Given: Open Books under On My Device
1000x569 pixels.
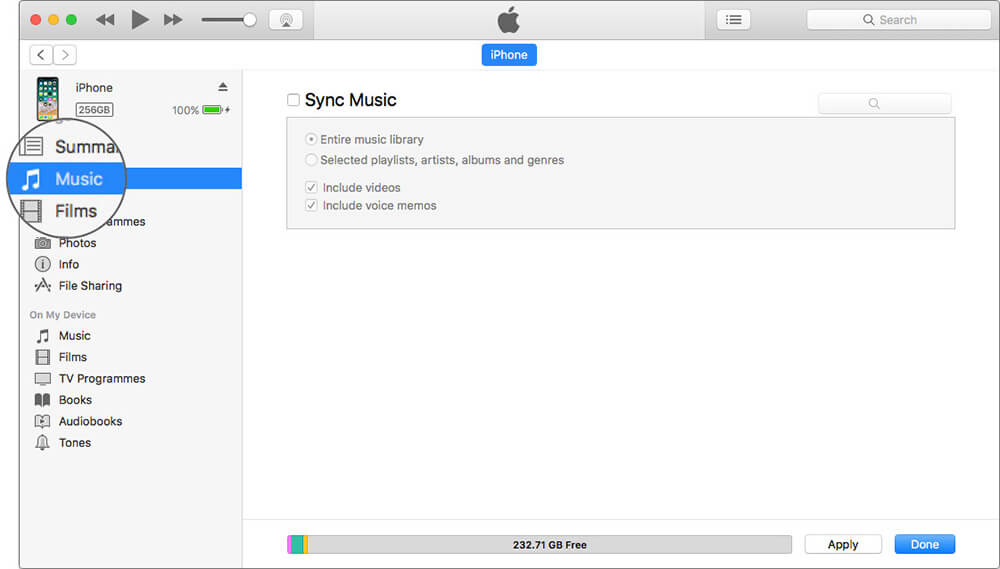Looking at the screenshot, I should (75, 400).
